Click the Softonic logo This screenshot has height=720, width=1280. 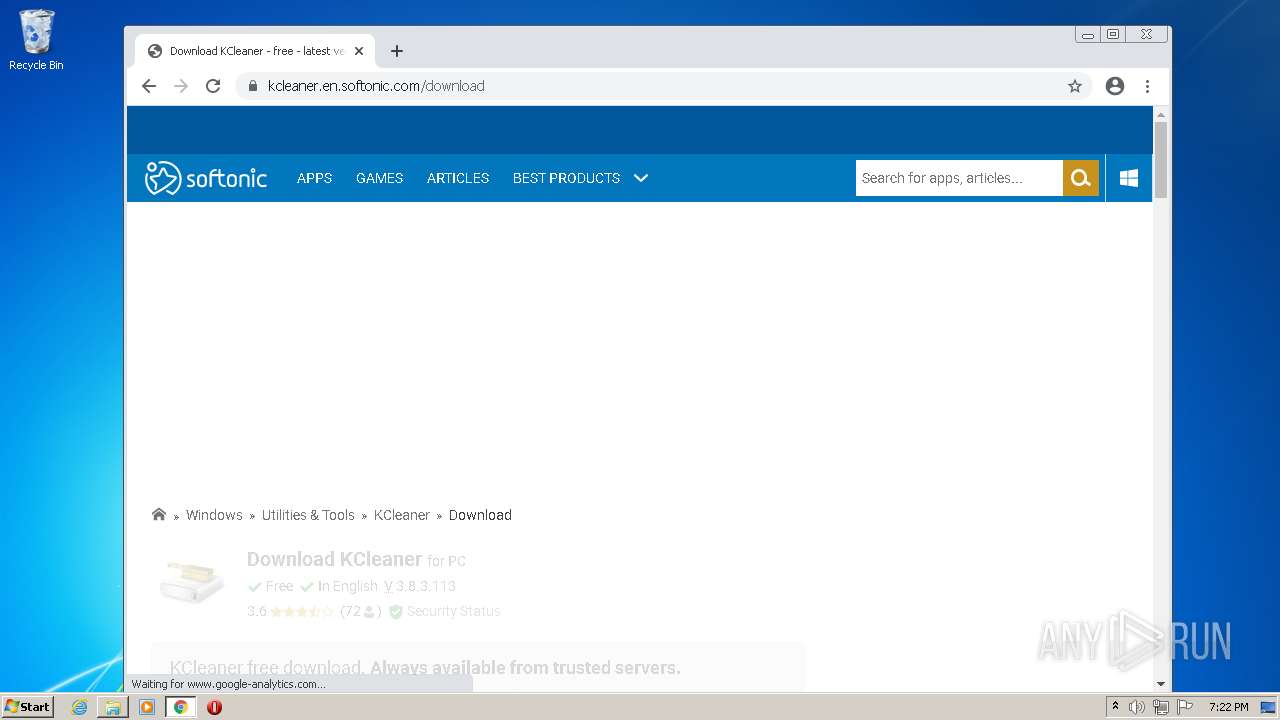click(206, 178)
